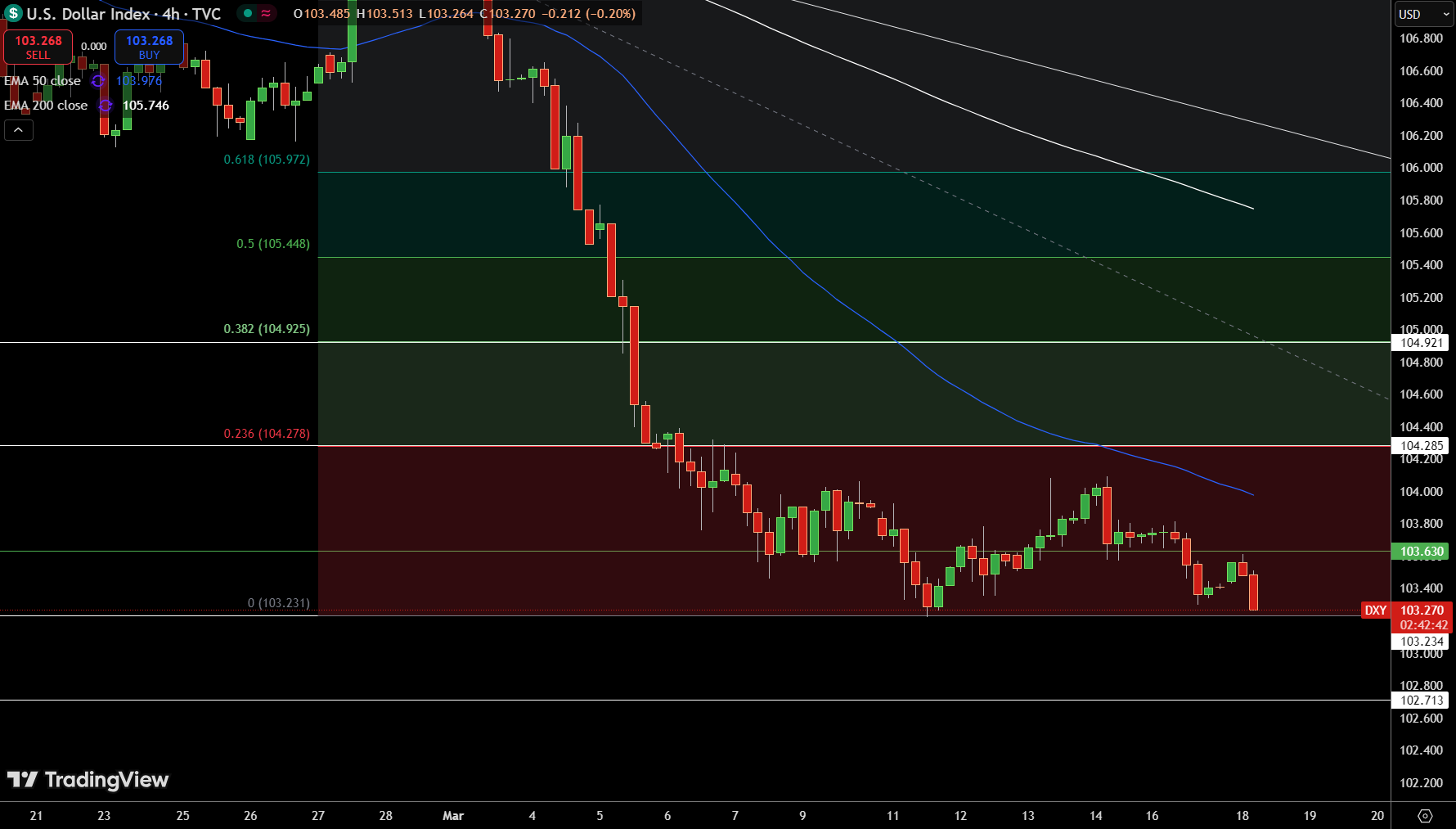The height and width of the screenshot is (829, 1456).
Task: Click date 27 on the time axis
Action: pyautogui.click(x=318, y=816)
